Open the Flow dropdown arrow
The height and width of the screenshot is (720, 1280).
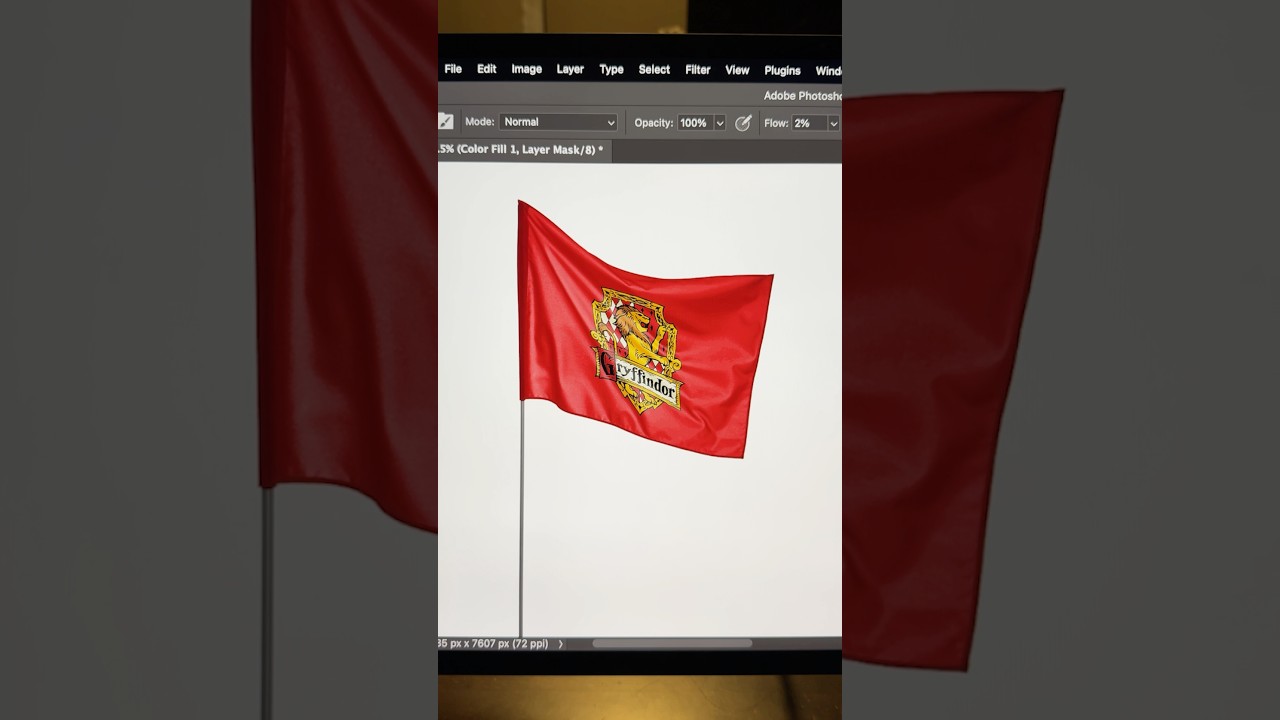[x=834, y=122]
